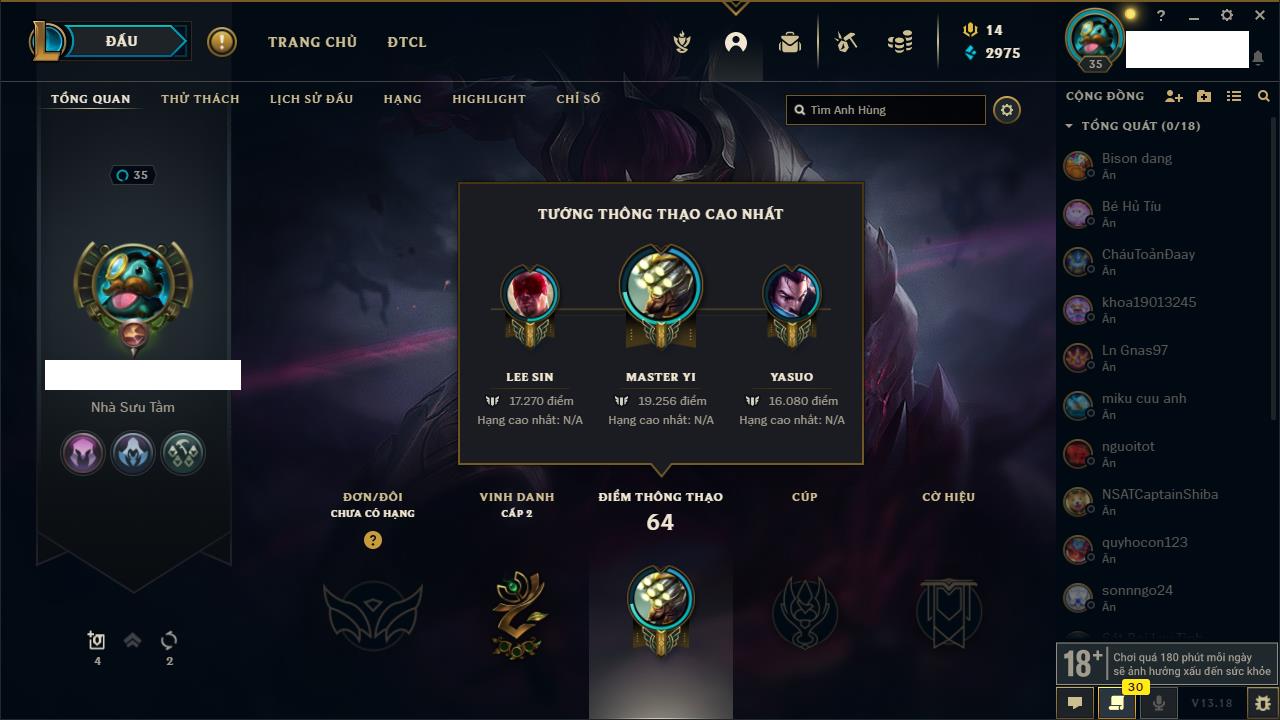This screenshot has width=1280, height=720.
Task: Open the notifications bell icon
Action: [x=1257, y=58]
